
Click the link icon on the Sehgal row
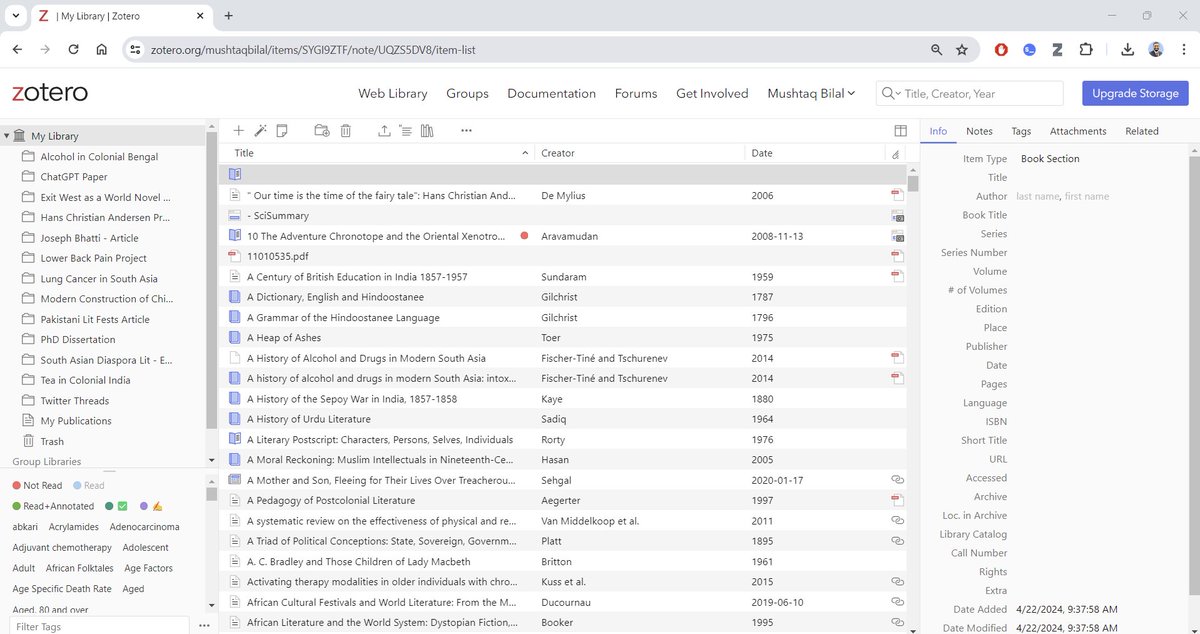[897, 480]
